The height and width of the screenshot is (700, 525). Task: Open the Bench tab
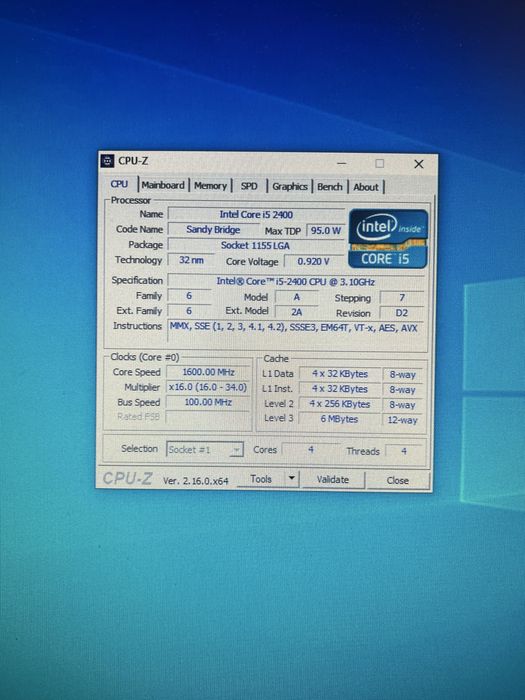pyautogui.click(x=329, y=187)
